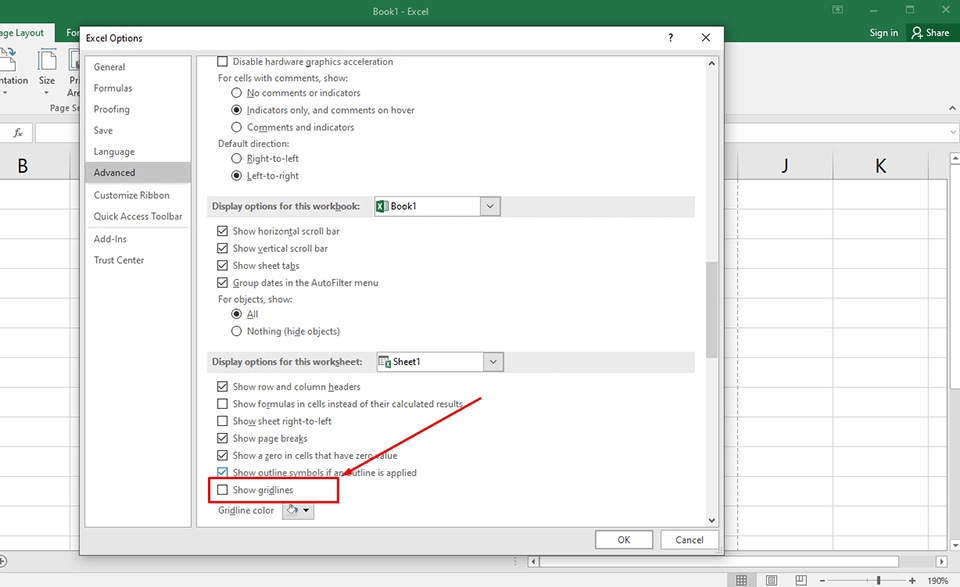960x587 pixels.
Task: Click the dialog scroll up arrow
Action: point(711,63)
